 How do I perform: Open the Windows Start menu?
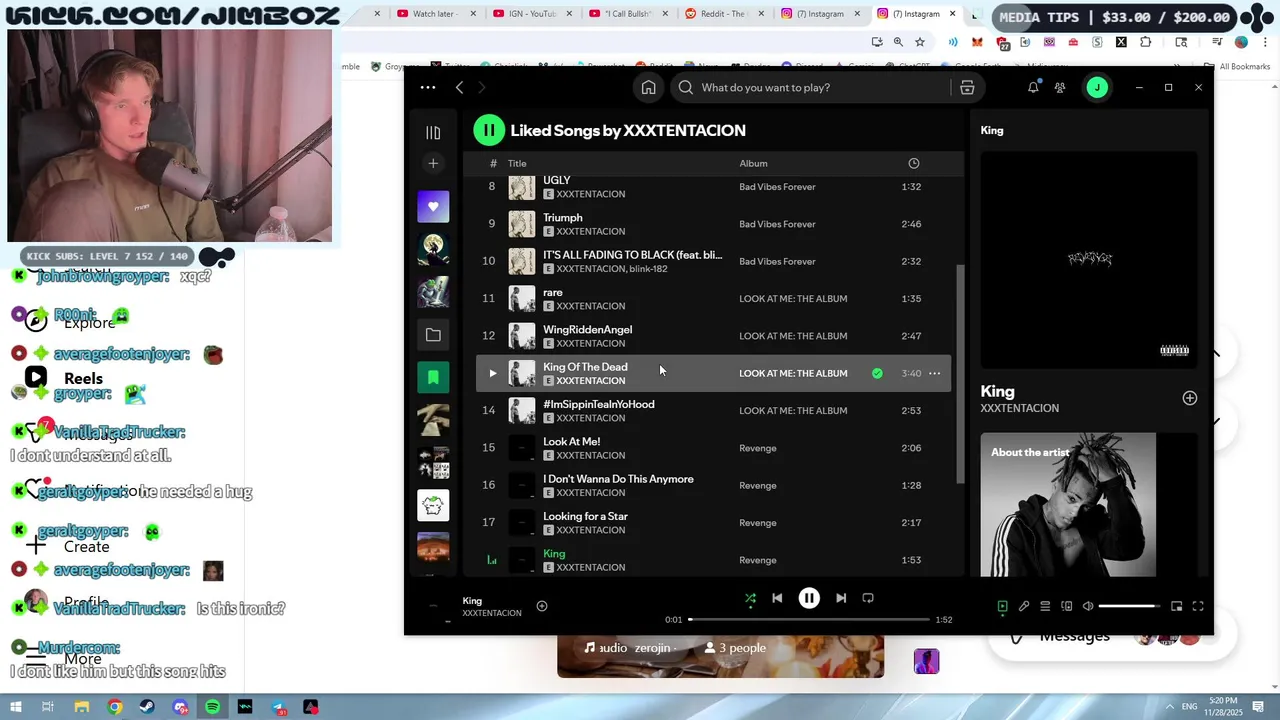point(17,707)
